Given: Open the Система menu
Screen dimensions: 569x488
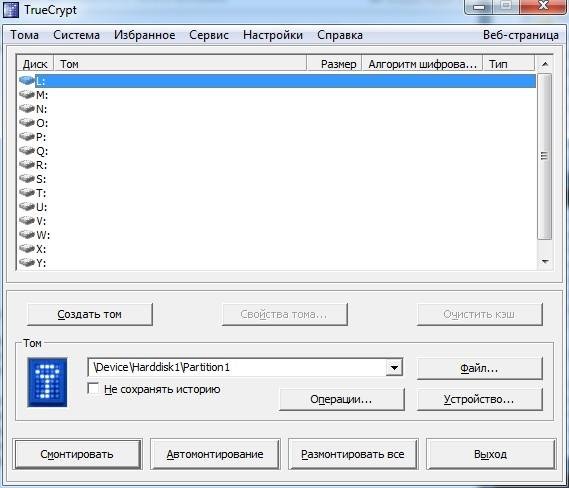Looking at the screenshot, I should [x=76, y=35].
